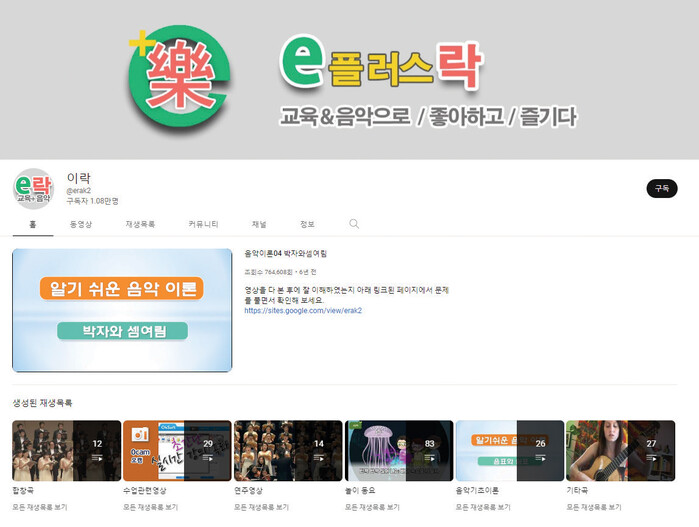Open the 합창곡 playlist thumbnail
The width and height of the screenshot is (699, 527).
pos(67,451)
